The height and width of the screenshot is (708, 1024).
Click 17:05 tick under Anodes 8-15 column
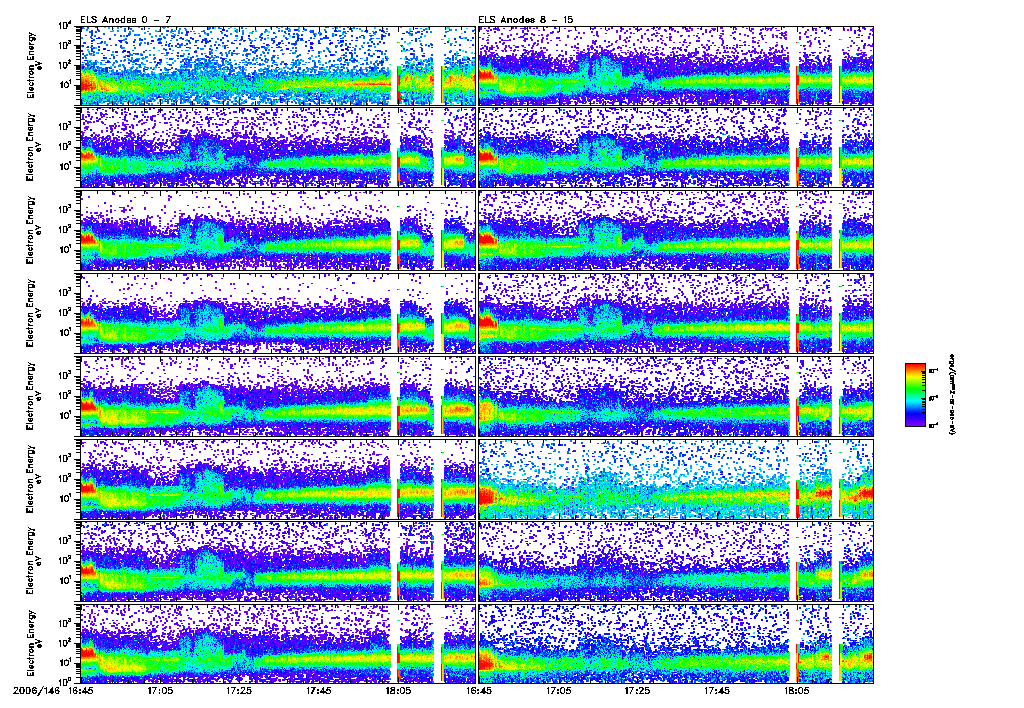(558, 690)
